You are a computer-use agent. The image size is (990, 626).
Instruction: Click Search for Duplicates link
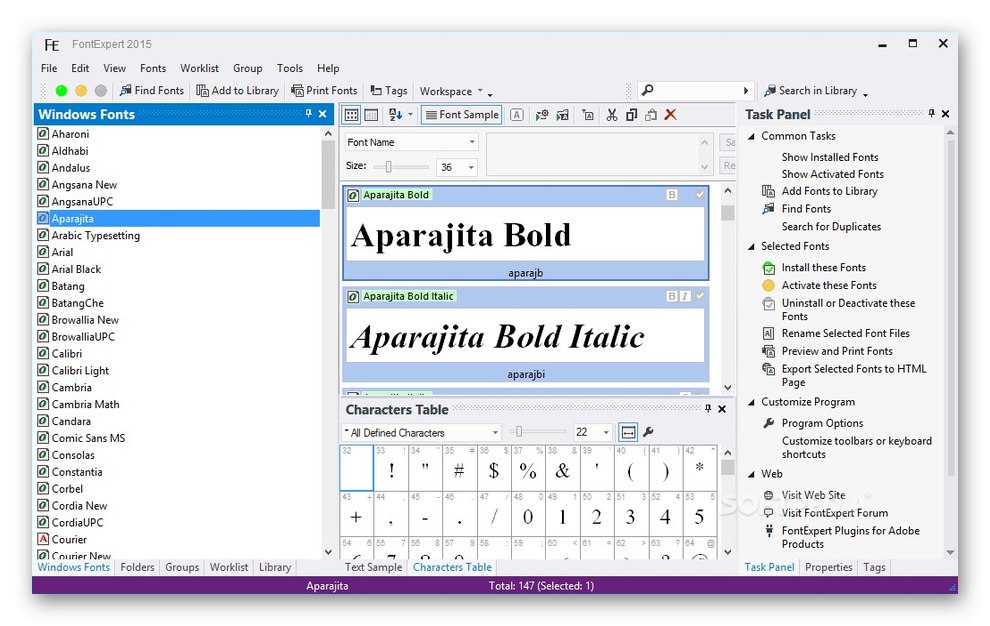[x=831, y=227]
